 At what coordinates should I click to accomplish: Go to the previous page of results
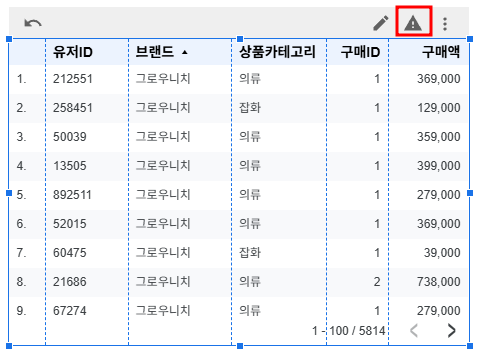pyautogui.click(x=414, y=331)
